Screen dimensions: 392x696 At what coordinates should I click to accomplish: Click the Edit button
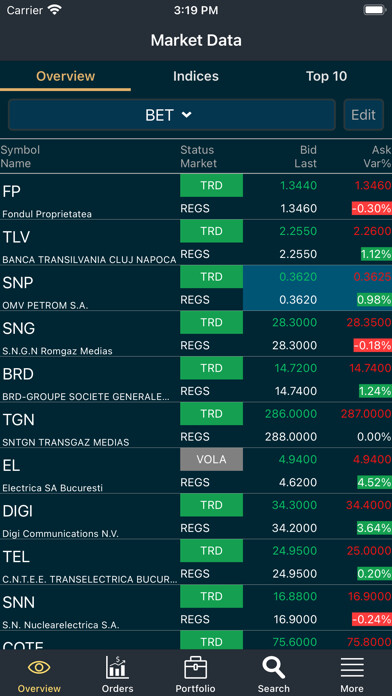pos(364,115)
